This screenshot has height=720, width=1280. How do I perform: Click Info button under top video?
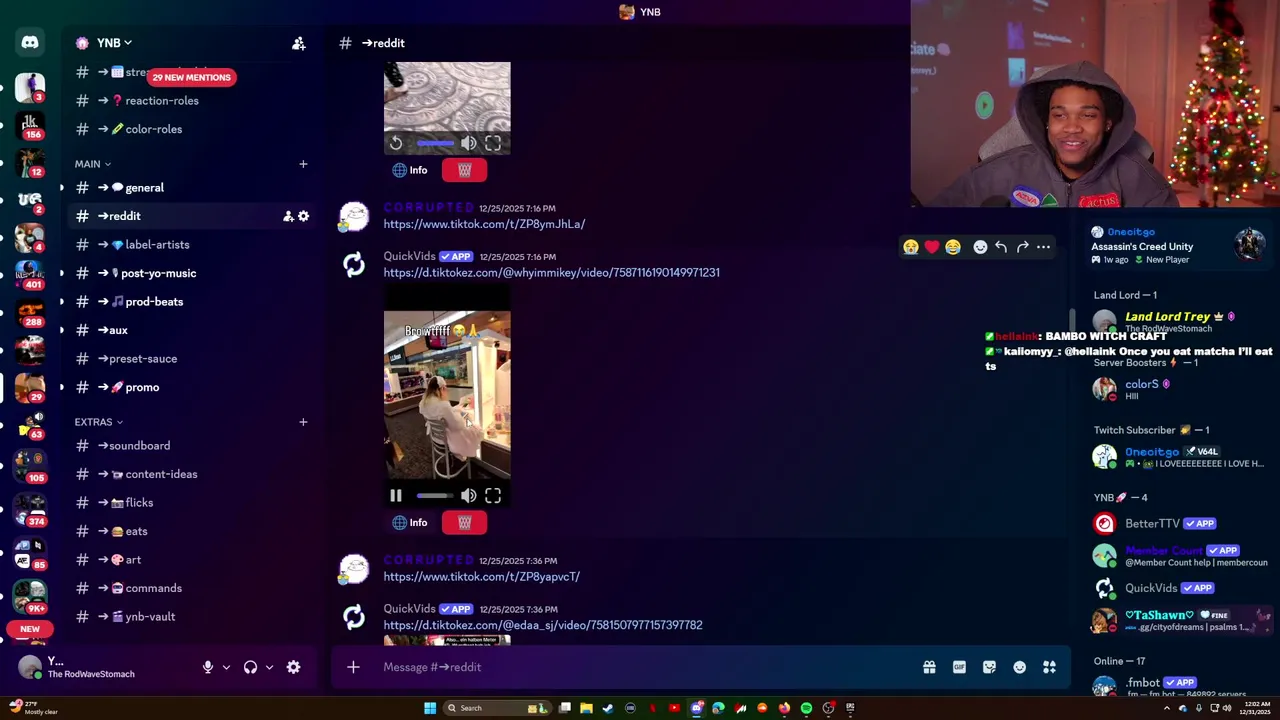(x=410, y=170)
